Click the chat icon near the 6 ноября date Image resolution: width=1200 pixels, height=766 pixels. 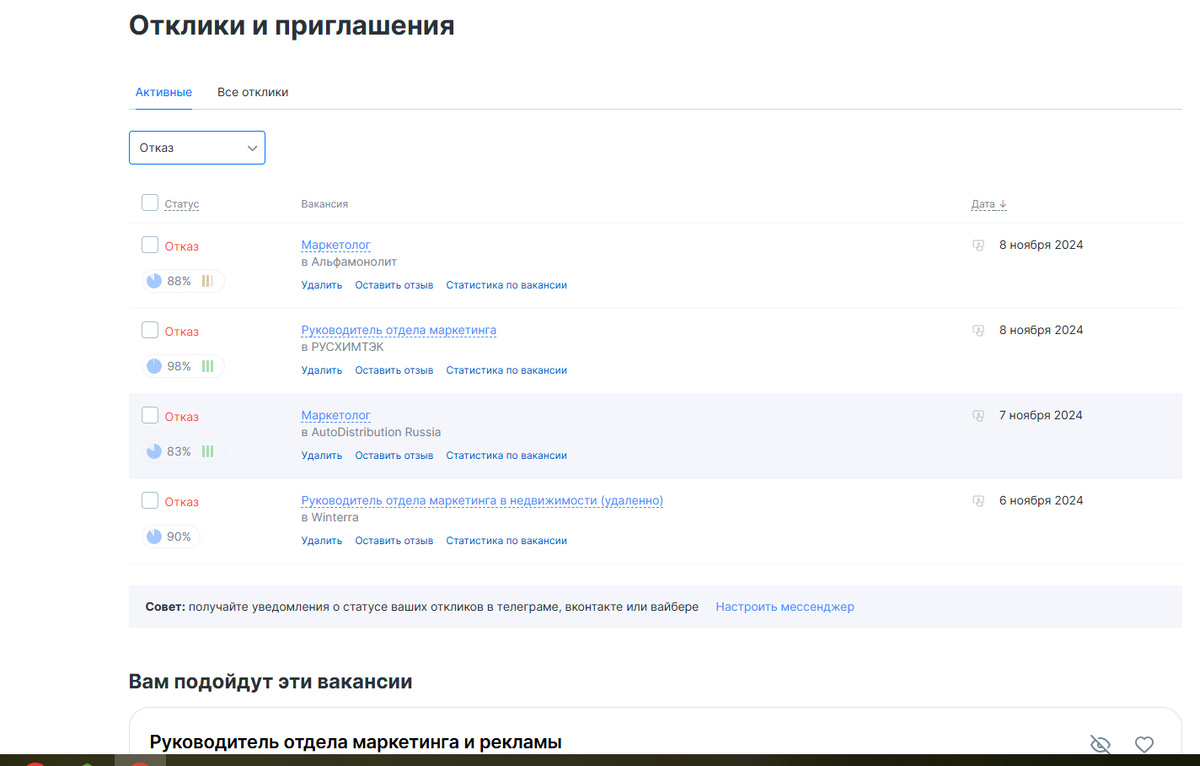pyautogui.click(x=977, y=500)
